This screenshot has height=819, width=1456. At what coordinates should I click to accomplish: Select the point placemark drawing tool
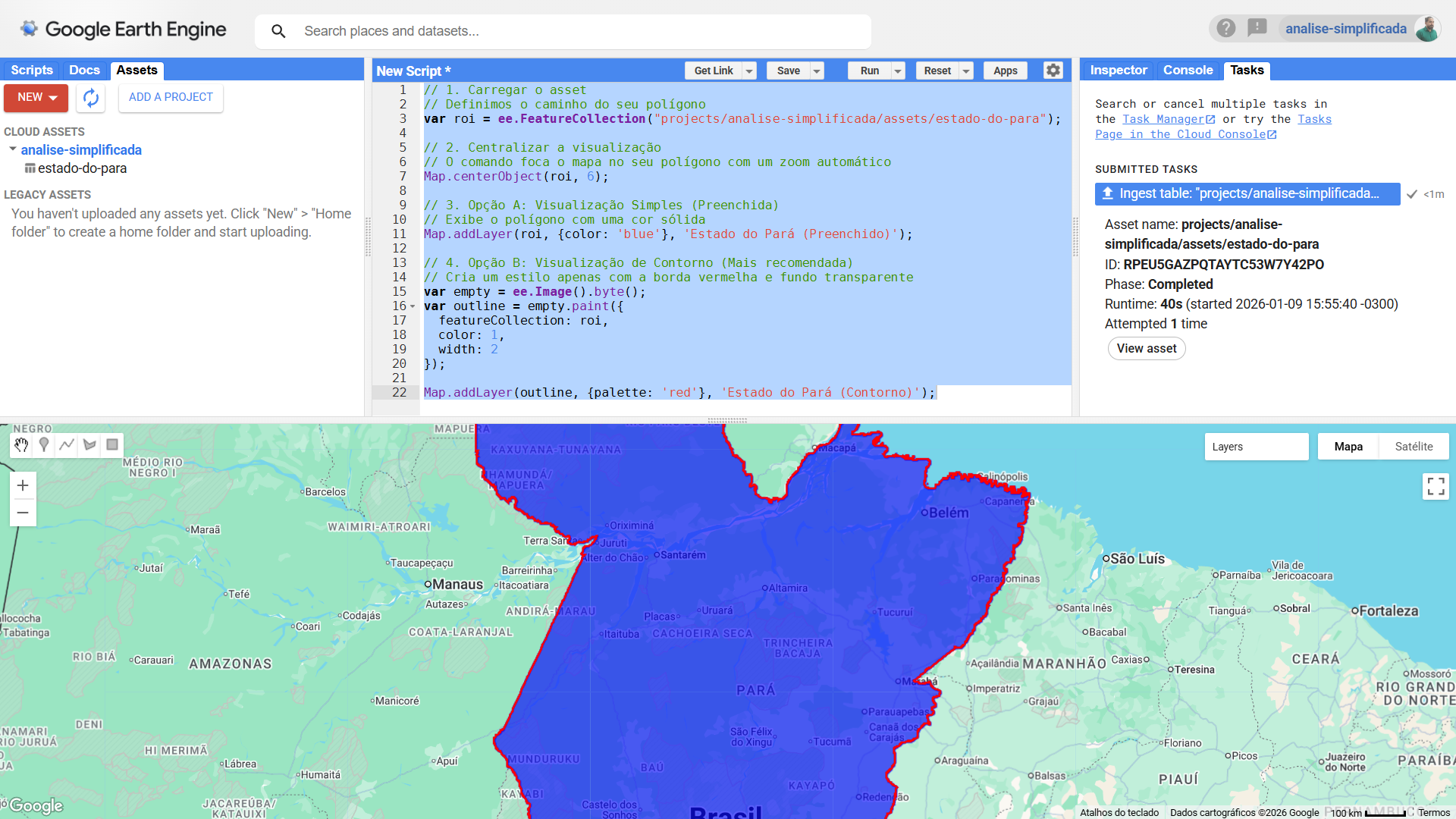pos(44,445)
